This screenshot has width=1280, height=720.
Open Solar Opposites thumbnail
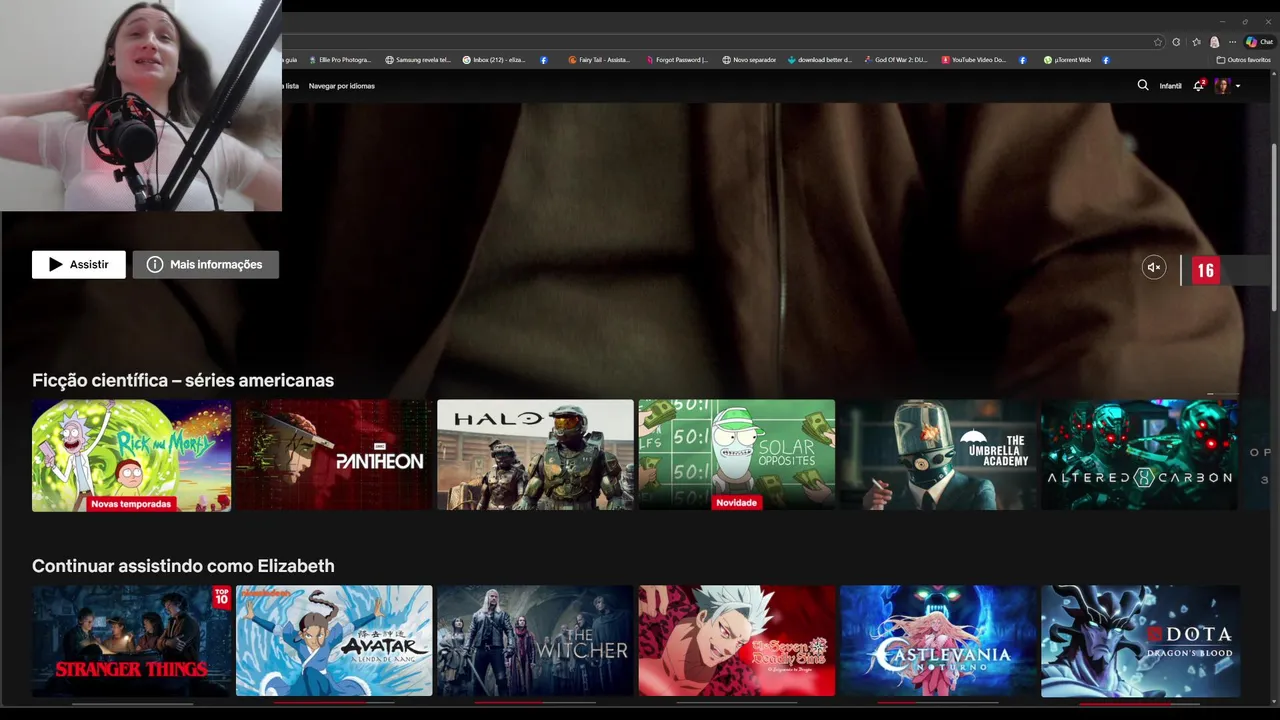pyautogui.click(x=737, y=455)
